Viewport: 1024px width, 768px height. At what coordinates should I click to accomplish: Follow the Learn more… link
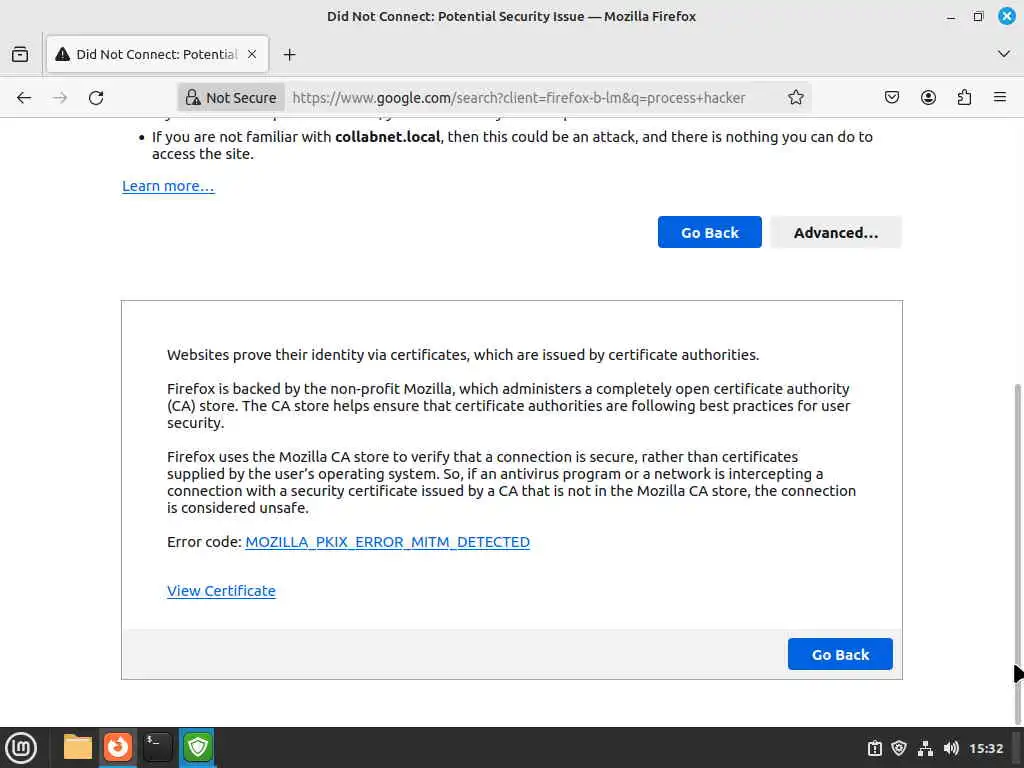pos(168,186)
